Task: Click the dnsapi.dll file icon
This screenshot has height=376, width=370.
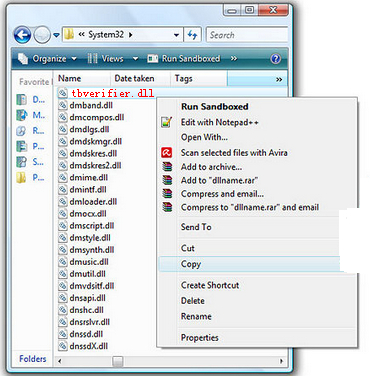Action: [x=63, y=298]
